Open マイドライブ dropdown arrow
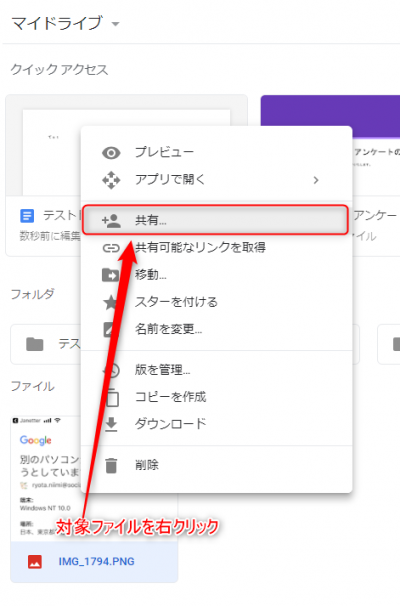Screen dimensions: 400x606 click(115, 24)
